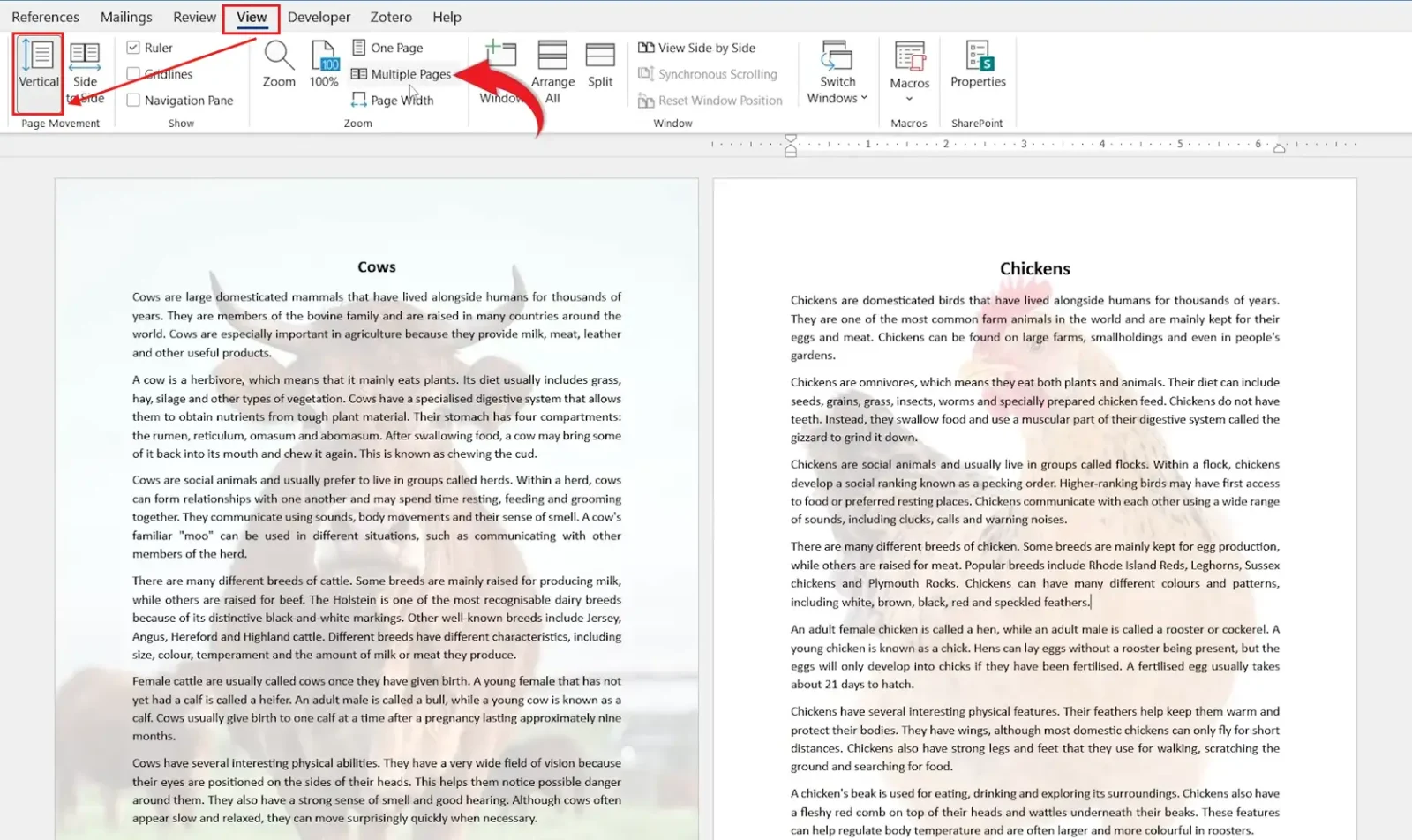Screen dimensions: 1412x840
Task: Click paragraph starting 'Chickens have several interesting'
Action: tap(1035, 739)
